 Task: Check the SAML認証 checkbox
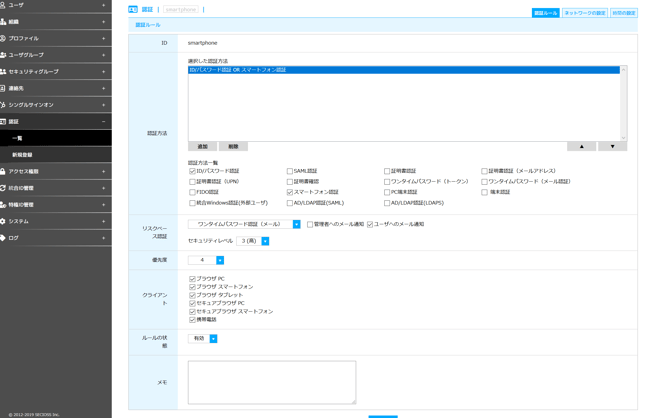tap(289, 171)
